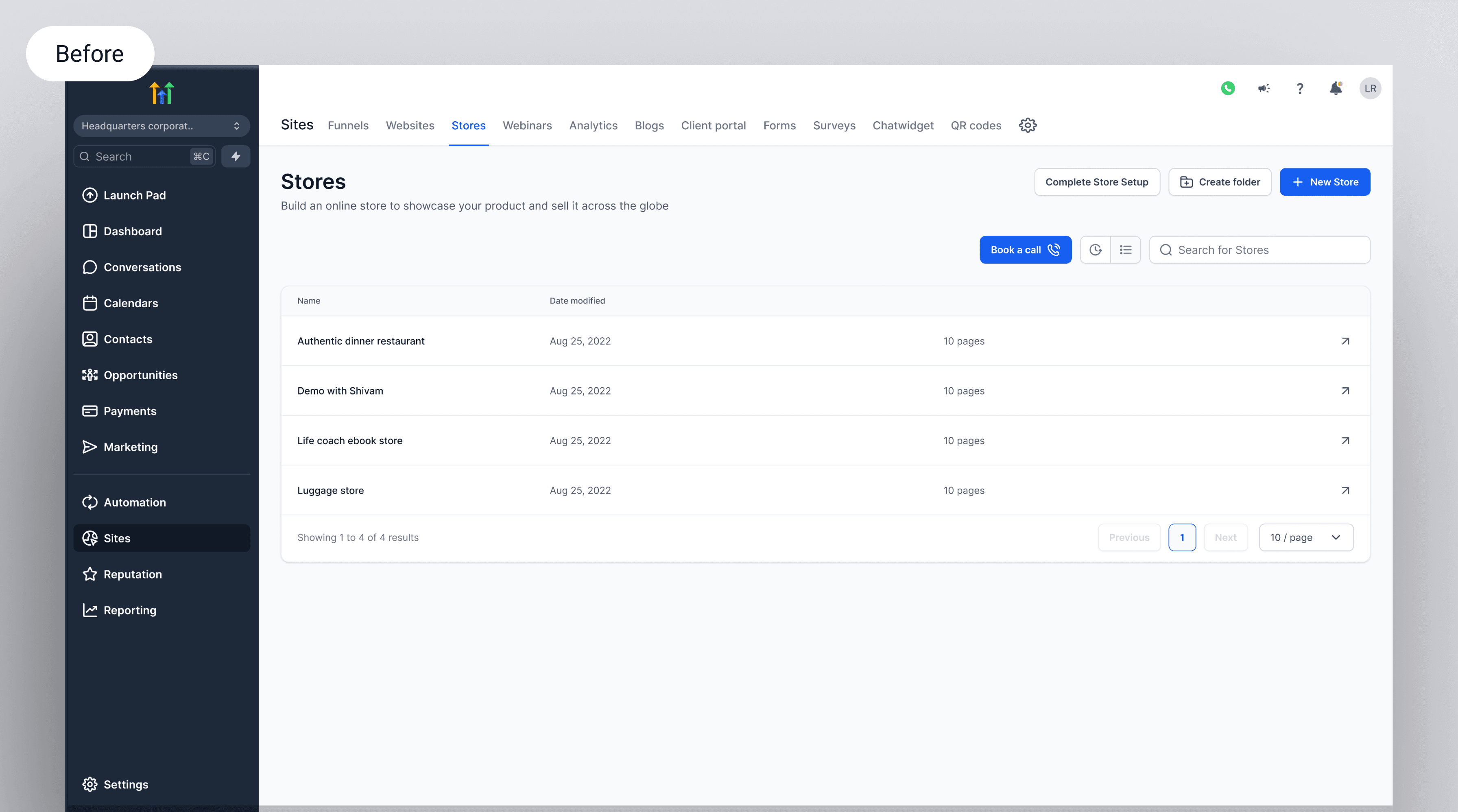This screenshot has width=1458, height=812.
Task: Switch to recent view clock toggle
Action: pos(1095,249)
